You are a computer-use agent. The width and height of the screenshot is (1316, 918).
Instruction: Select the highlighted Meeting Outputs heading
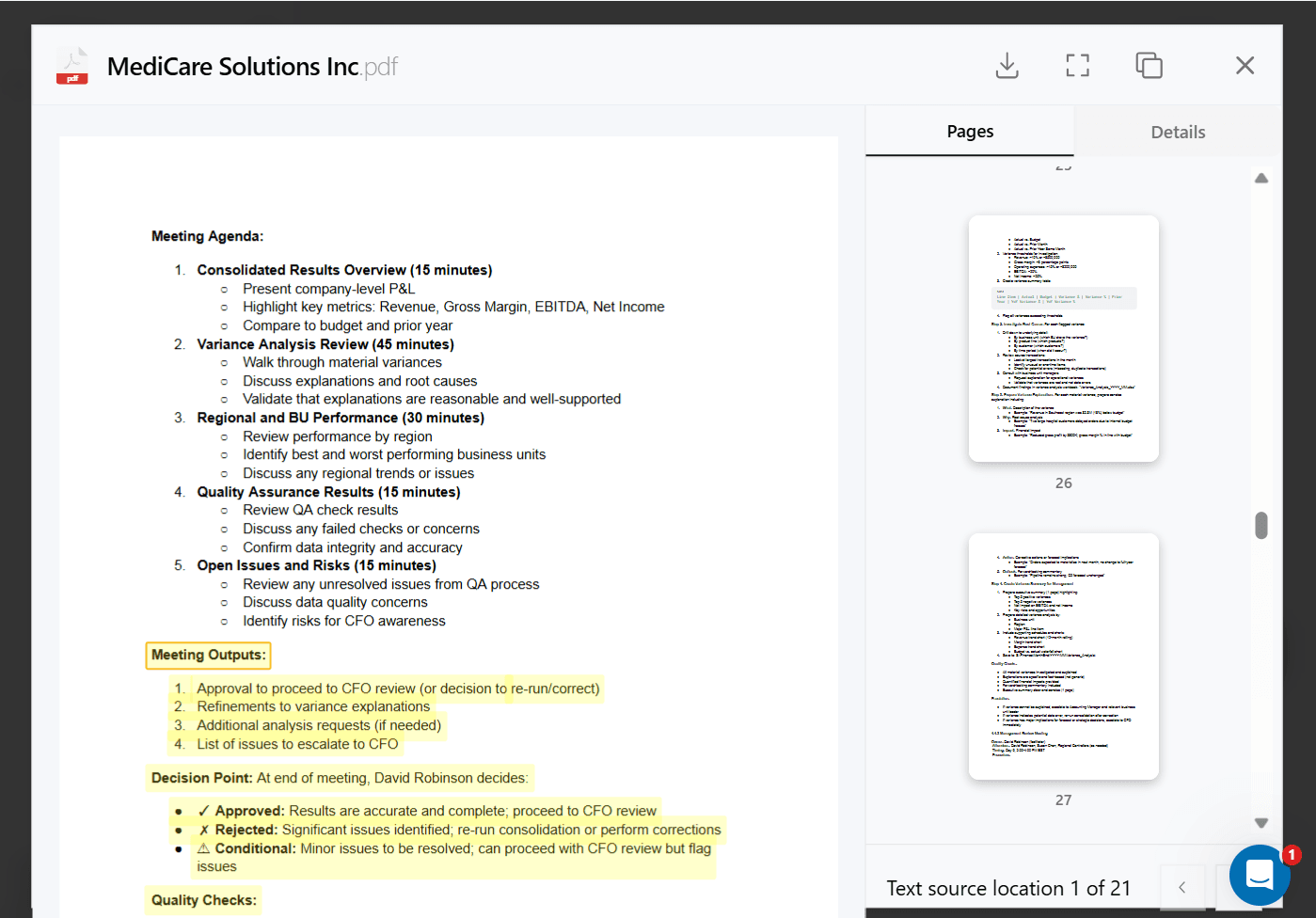208,655
